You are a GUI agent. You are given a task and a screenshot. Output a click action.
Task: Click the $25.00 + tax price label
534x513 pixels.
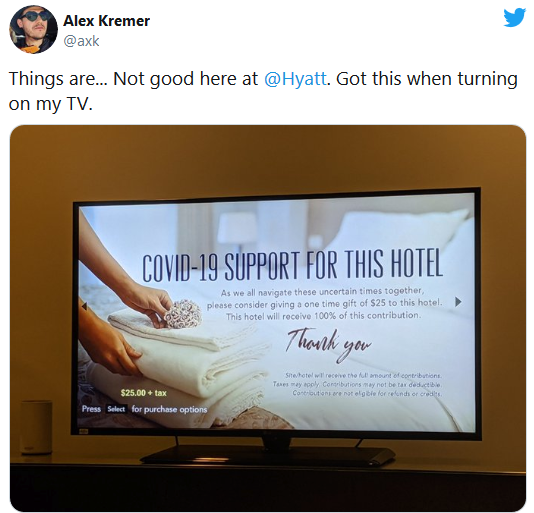pos(143,393)
